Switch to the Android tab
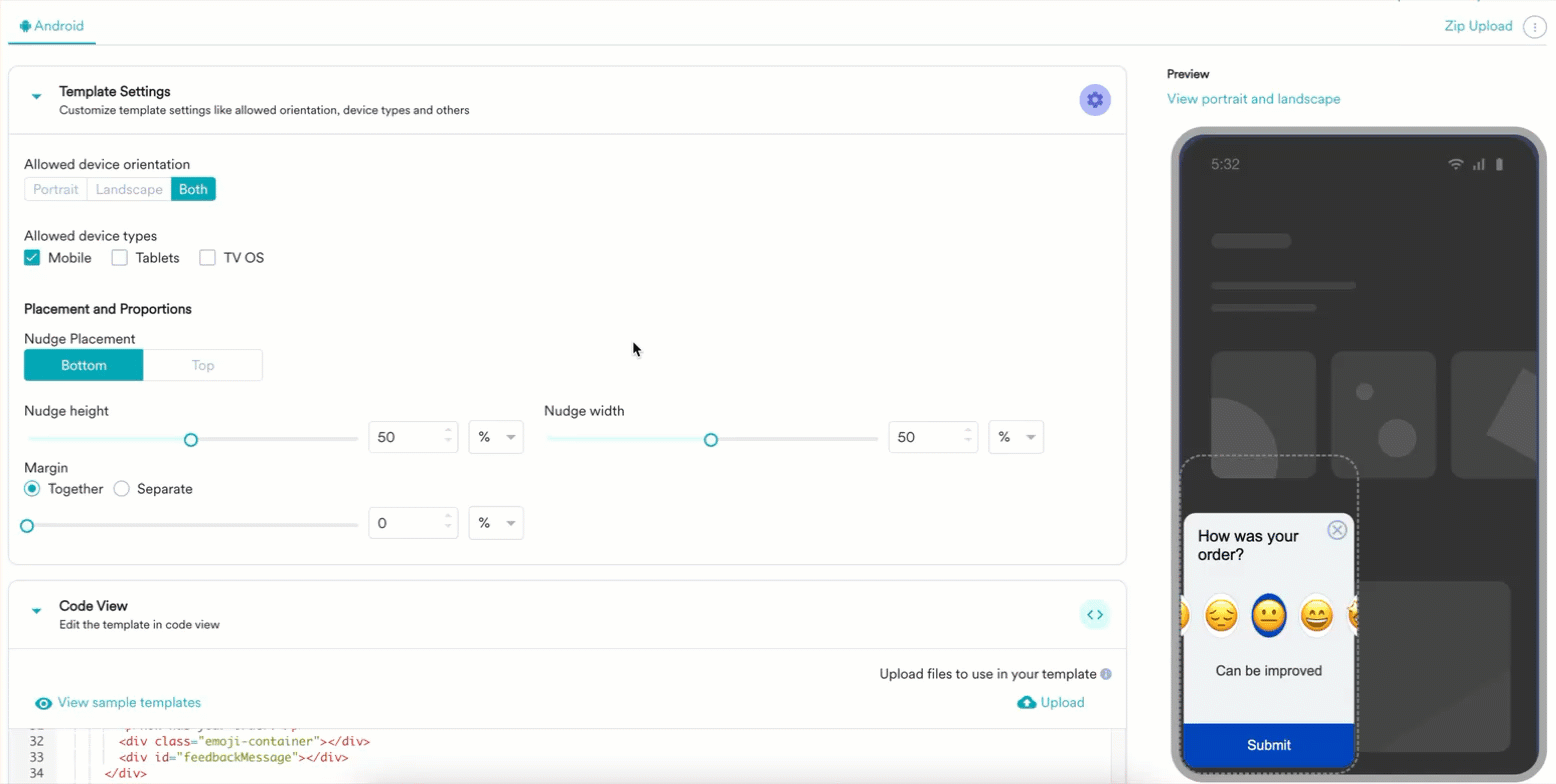The height and width of the screenshot is (784, 1556). click(52, 26)
